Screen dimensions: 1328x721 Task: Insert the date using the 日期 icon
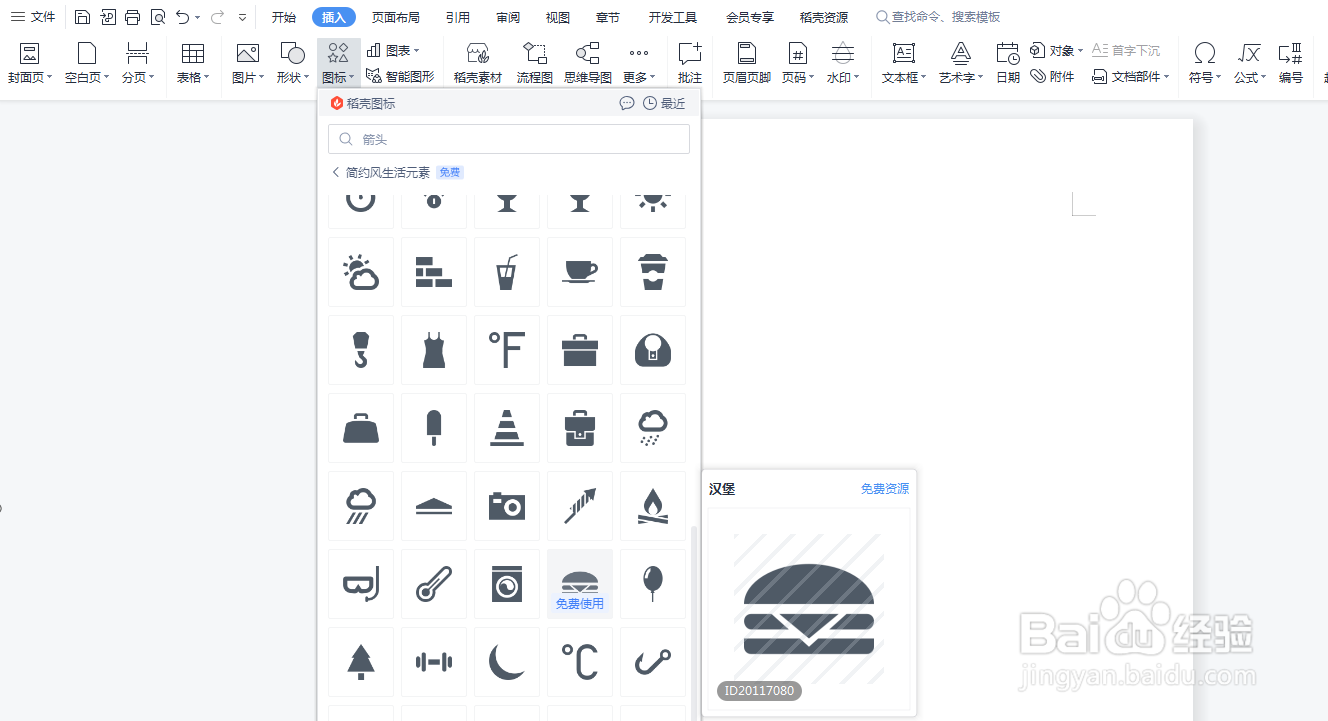tap(1007, 62)
